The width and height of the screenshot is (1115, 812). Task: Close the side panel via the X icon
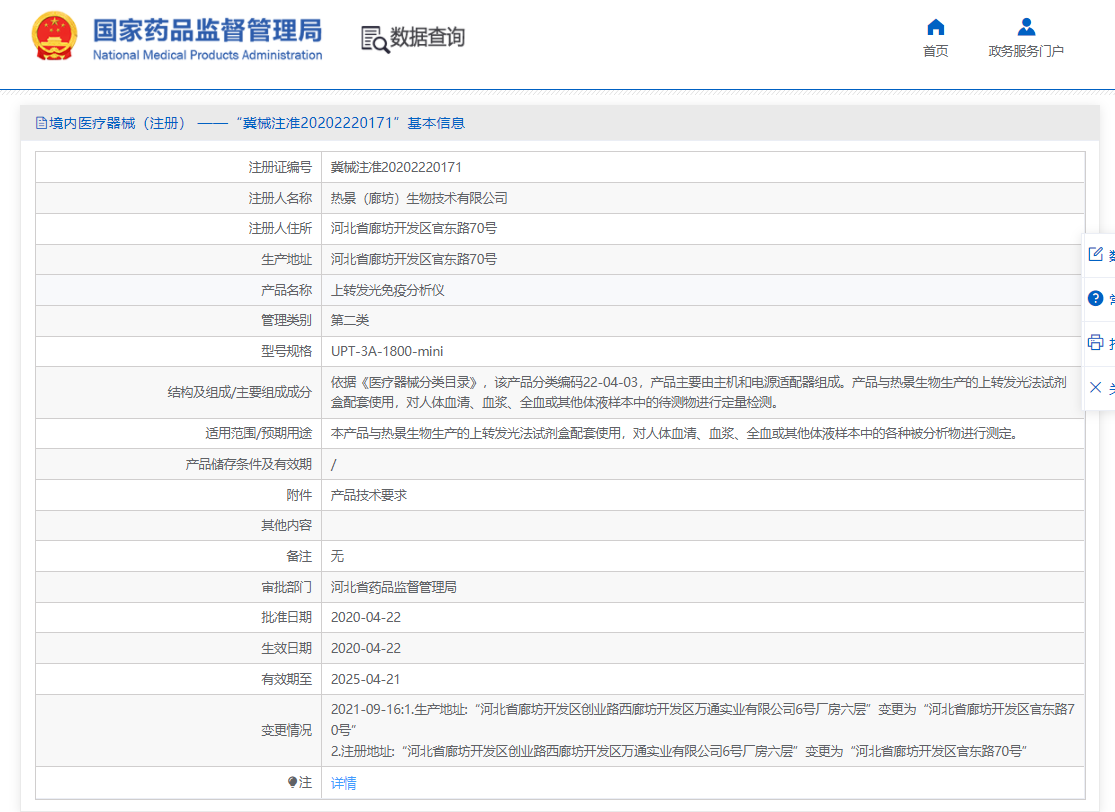pos(1096,384)
